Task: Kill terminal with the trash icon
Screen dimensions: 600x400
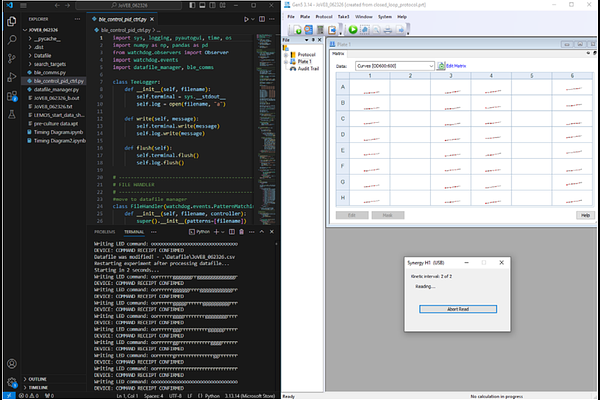Action: 241,232
